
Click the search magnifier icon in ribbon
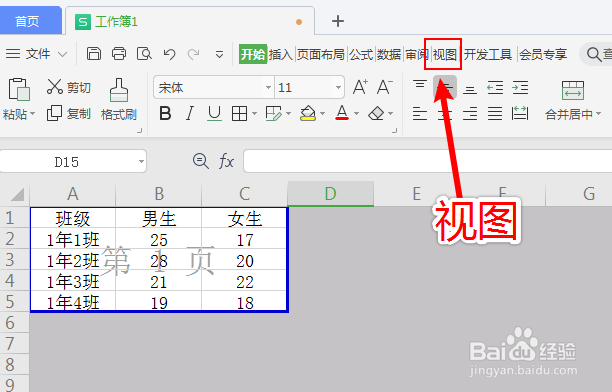pos(594,54)
